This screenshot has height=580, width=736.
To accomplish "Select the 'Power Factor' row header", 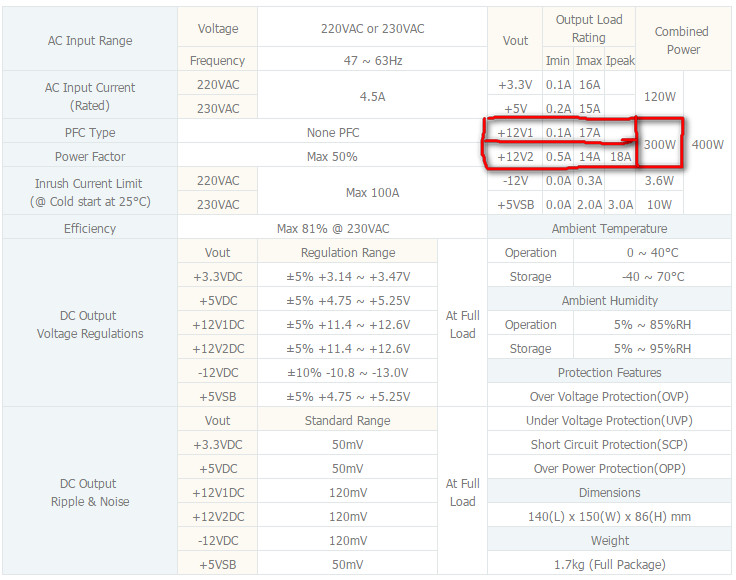I will point(90,156).
